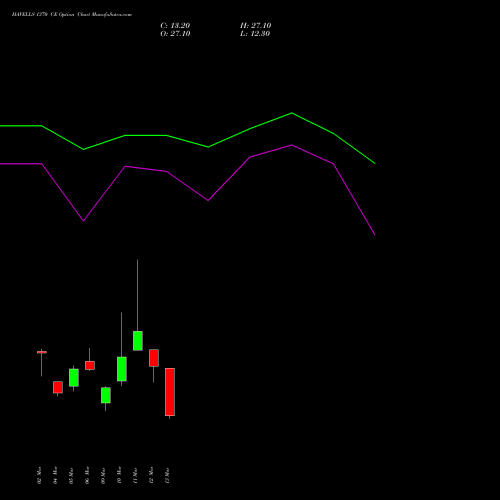500x500 pixels.
Task: Click the 11 Mar date label
Action: [135, 475]
